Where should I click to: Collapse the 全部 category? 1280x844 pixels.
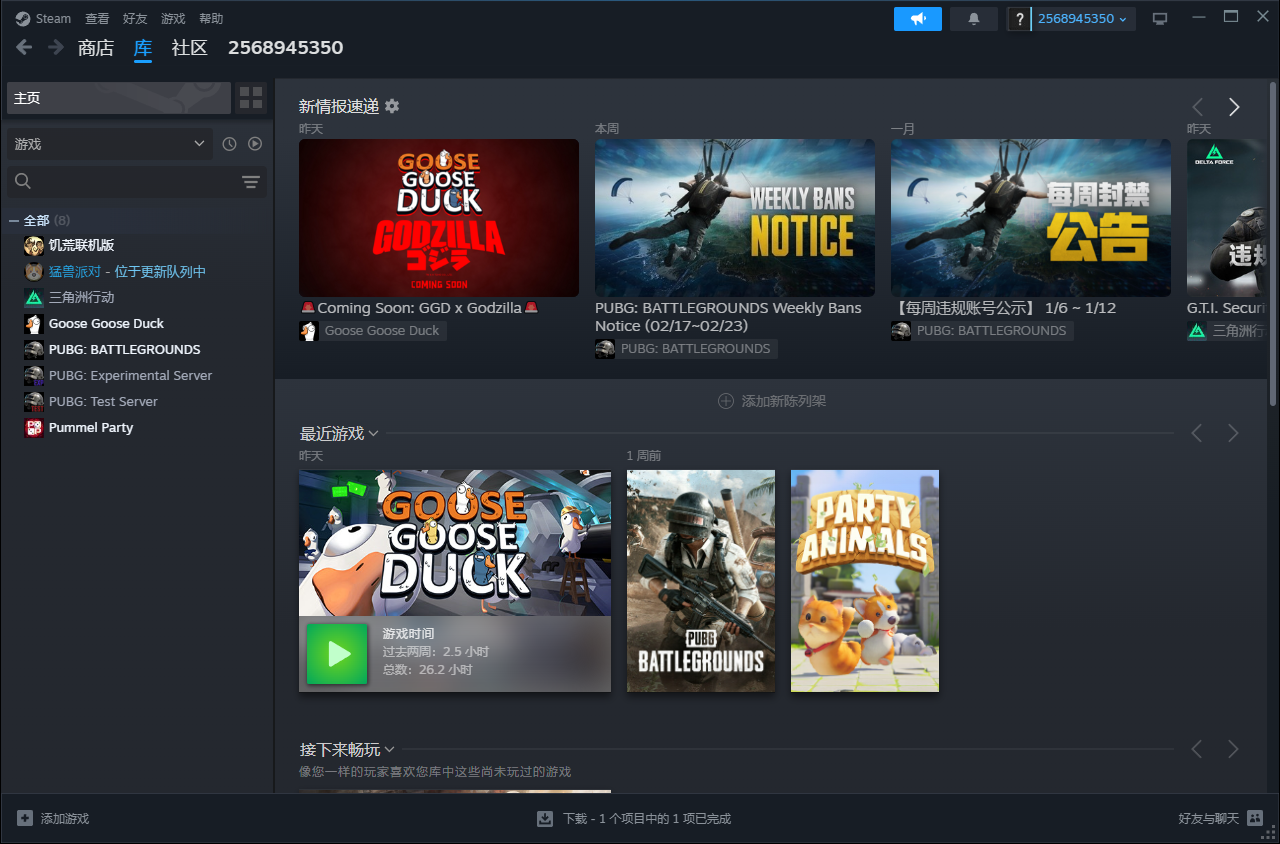[x=14, y=220]
